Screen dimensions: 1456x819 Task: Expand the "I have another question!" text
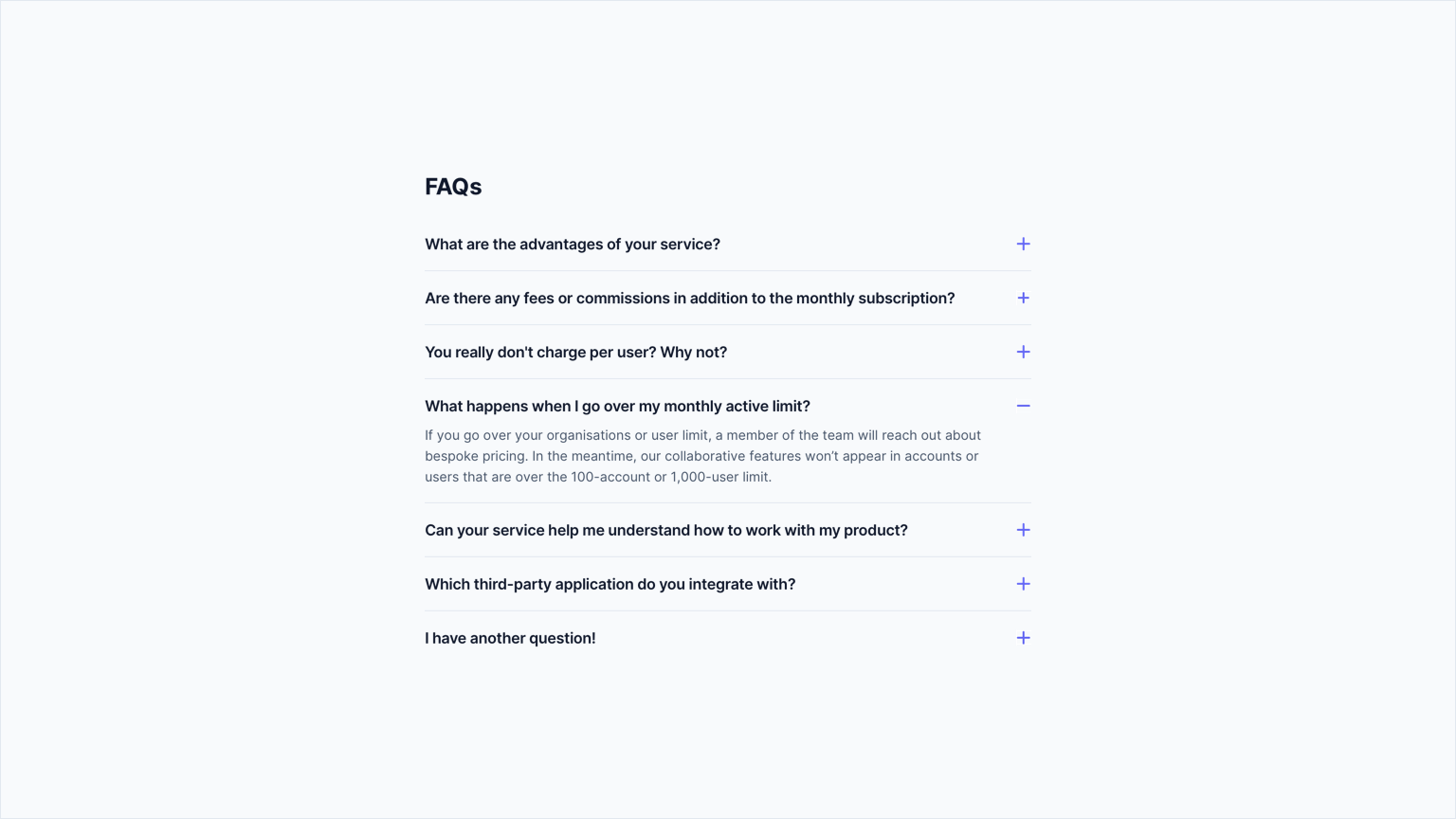tap(510, 639)
